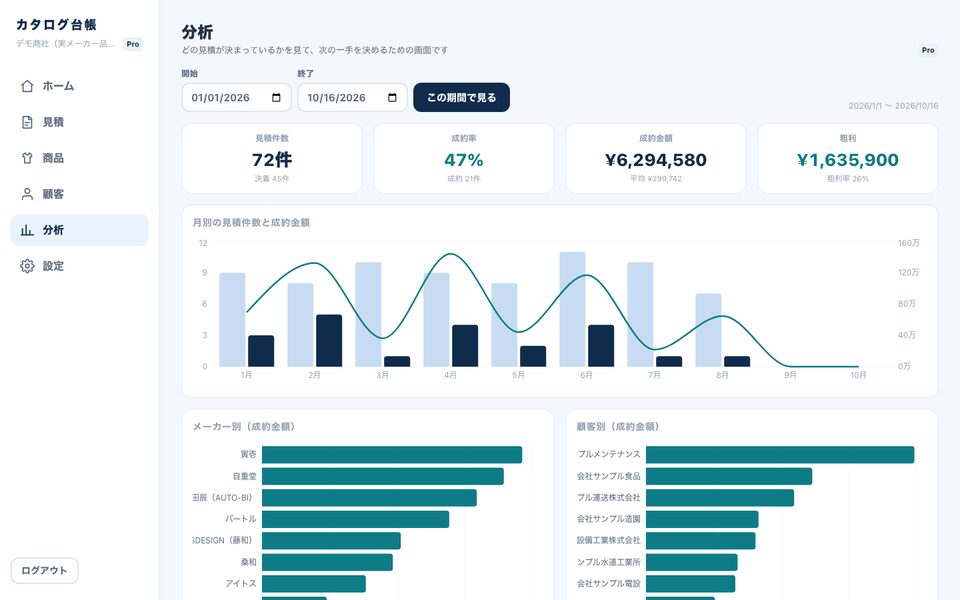960x600 pixels.
Task: Click the Pro badge at the page's top right
Action: coord(928,50)
